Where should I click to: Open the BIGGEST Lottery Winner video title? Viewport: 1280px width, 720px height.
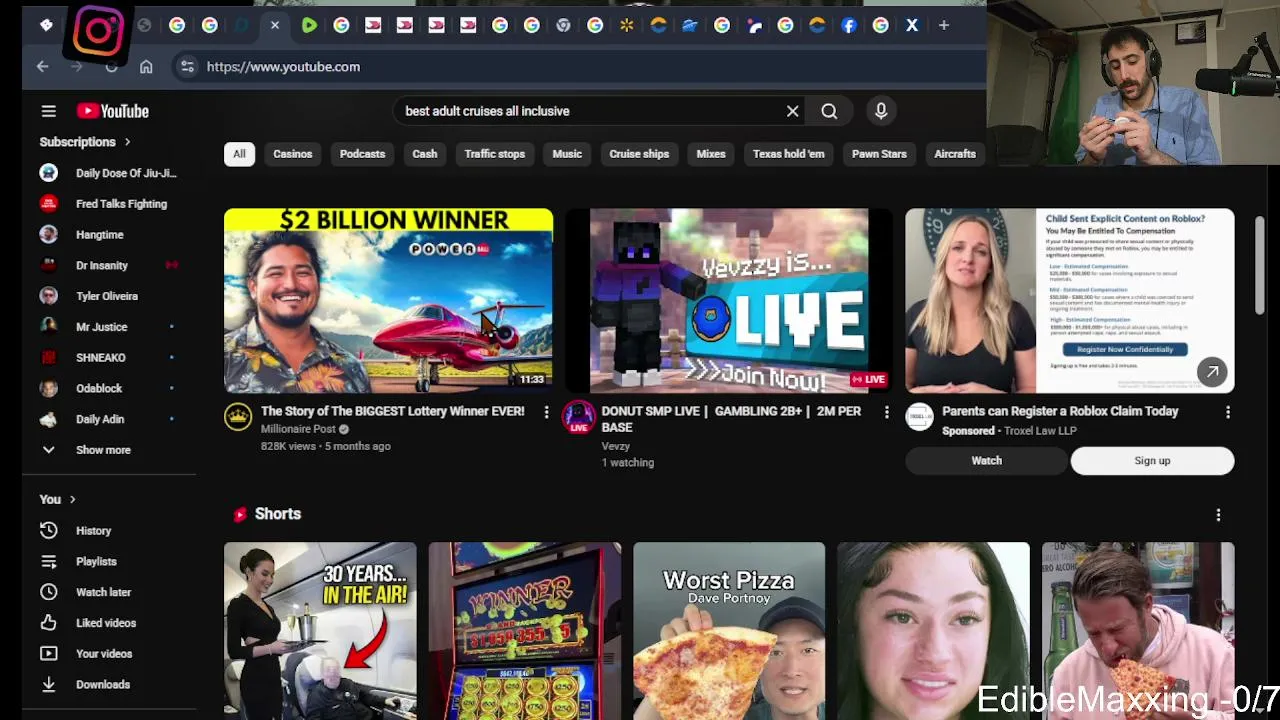[392, 411]
